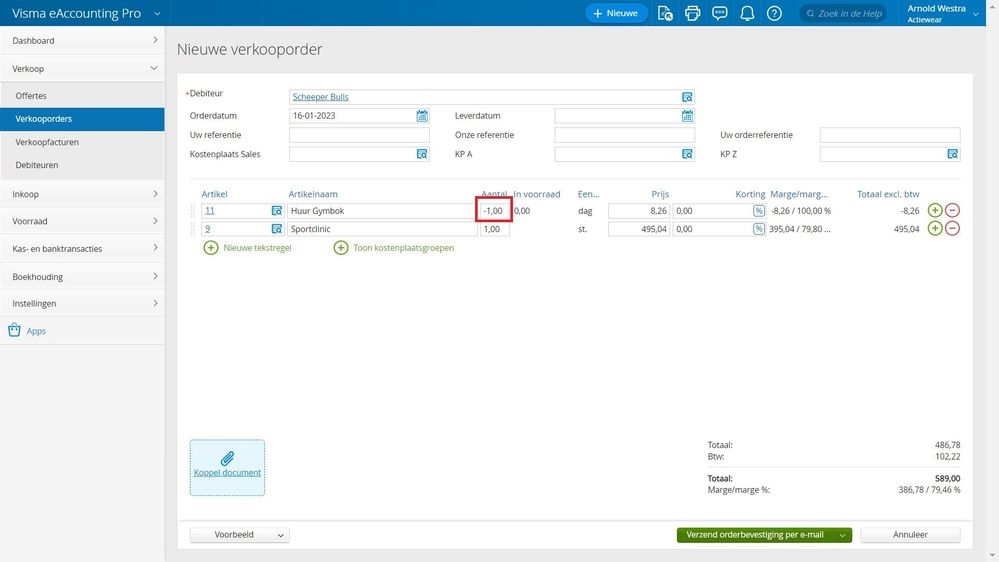Screen dimensions: 999x562
Task: Remove the Huur Gymbok line
Action: point(952,210)
